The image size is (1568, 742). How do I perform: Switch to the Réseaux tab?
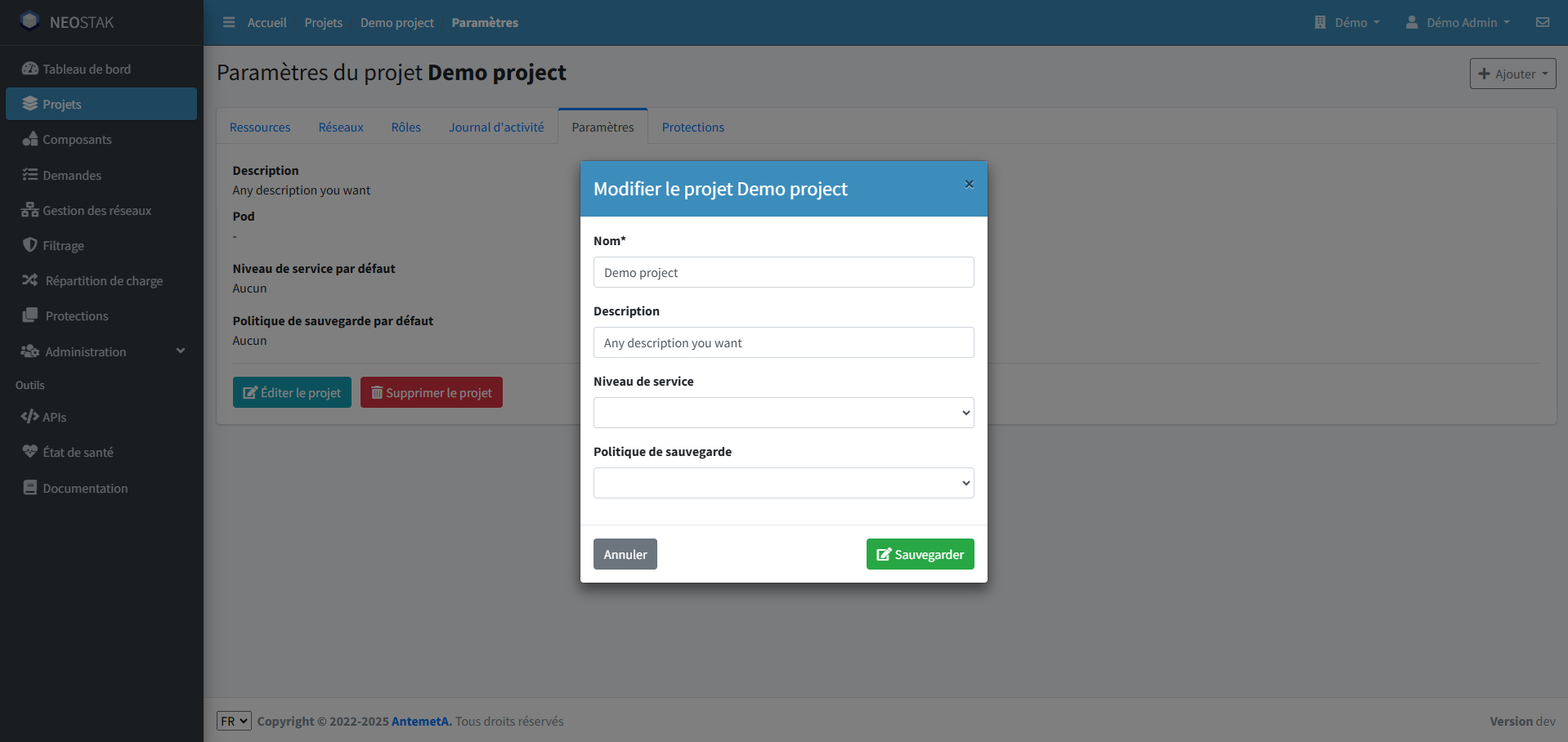340,127
